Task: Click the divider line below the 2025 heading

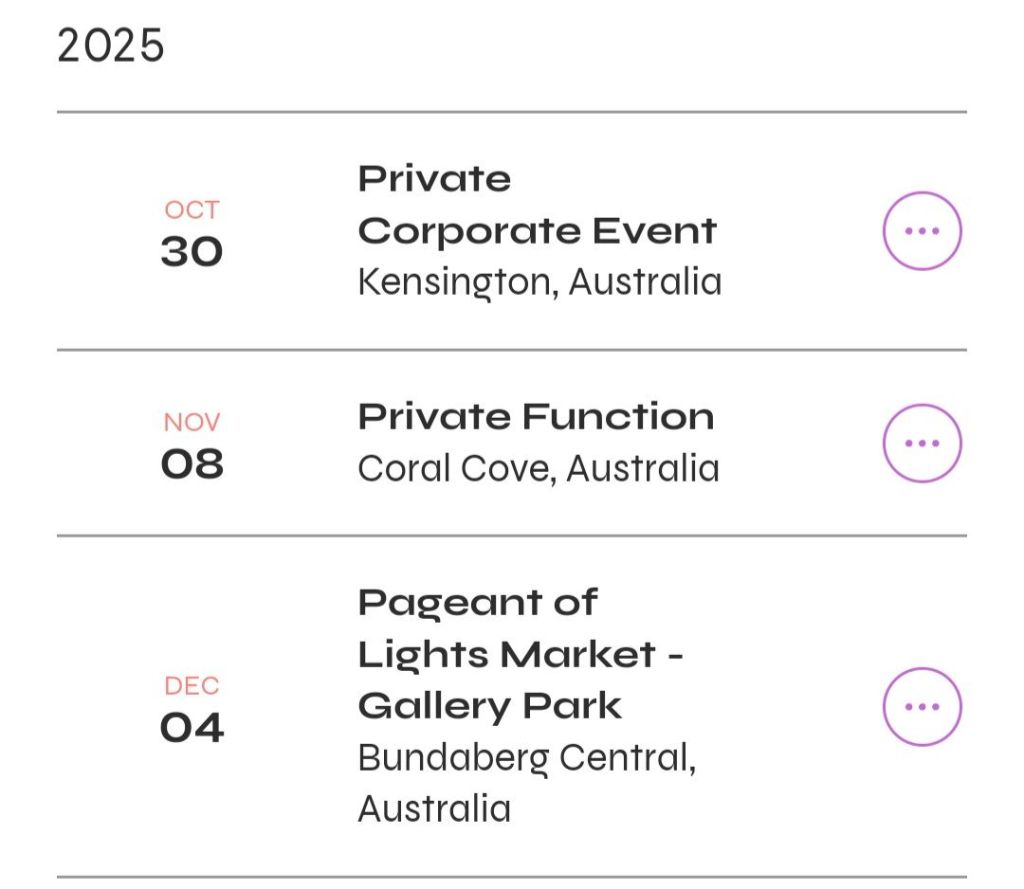Action: (511, 112)
